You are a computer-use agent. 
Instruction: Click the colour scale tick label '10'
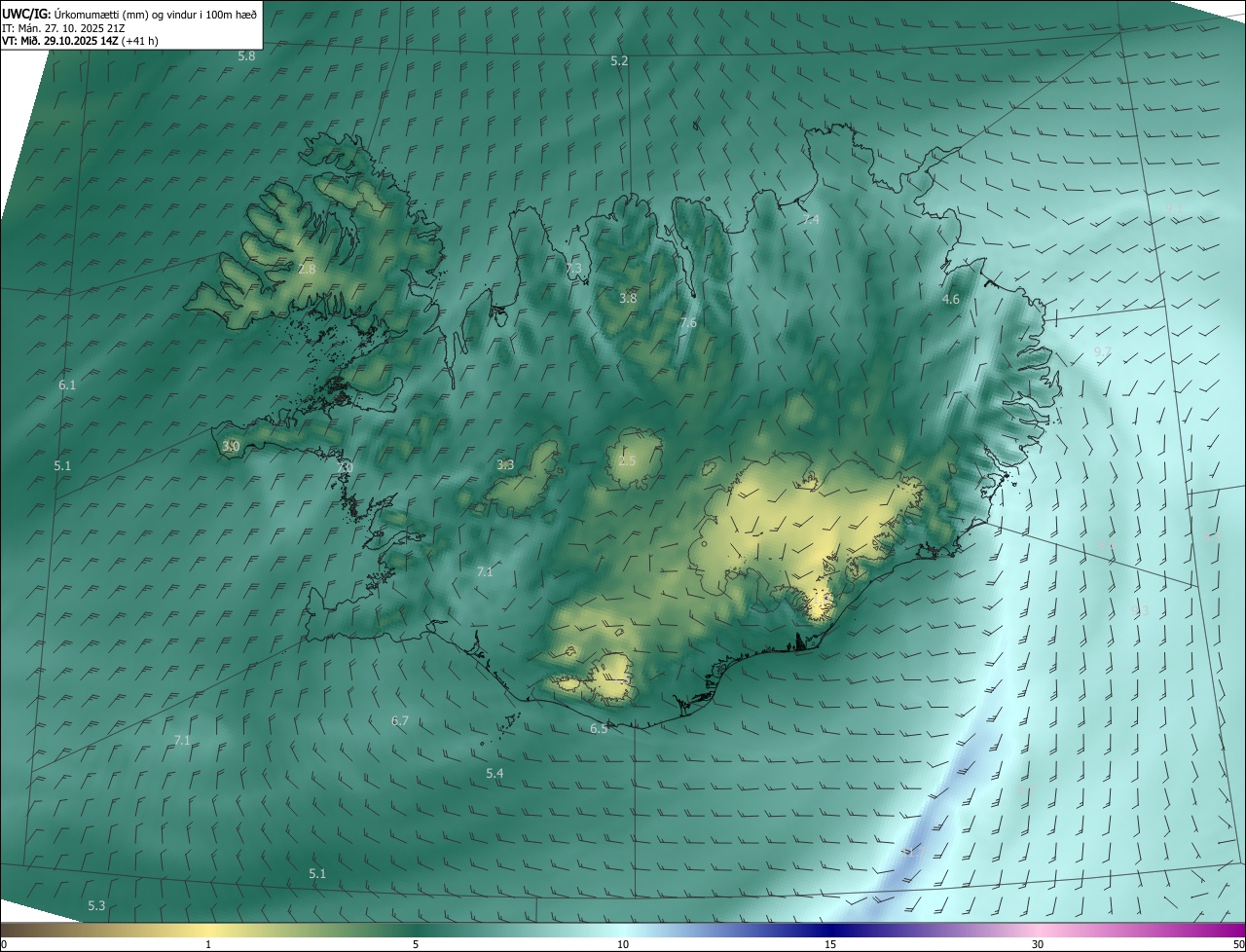[x=623, y=945]
